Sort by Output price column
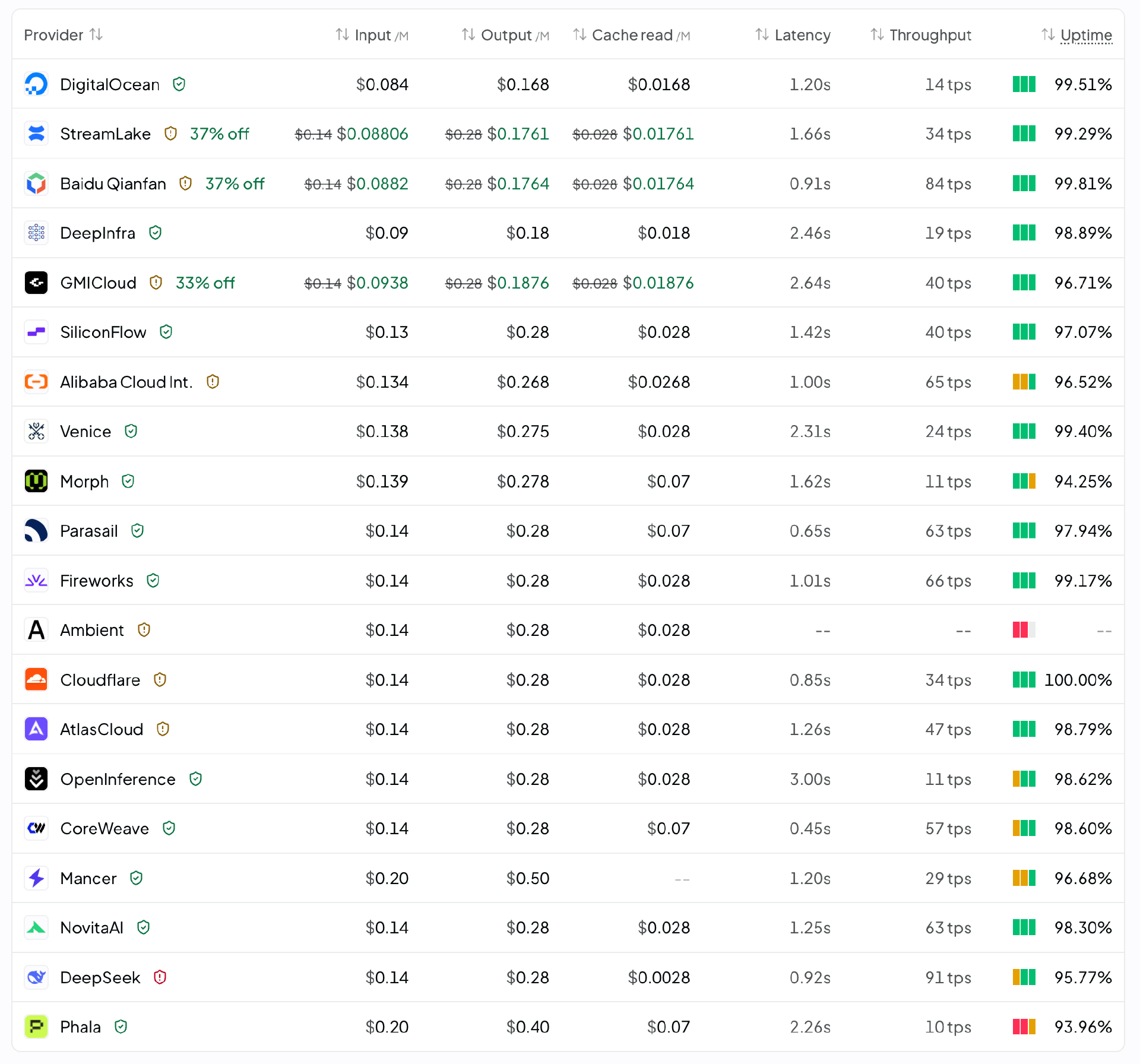Viewport: 1140px width, 1064px height. (x=505, y=35)
